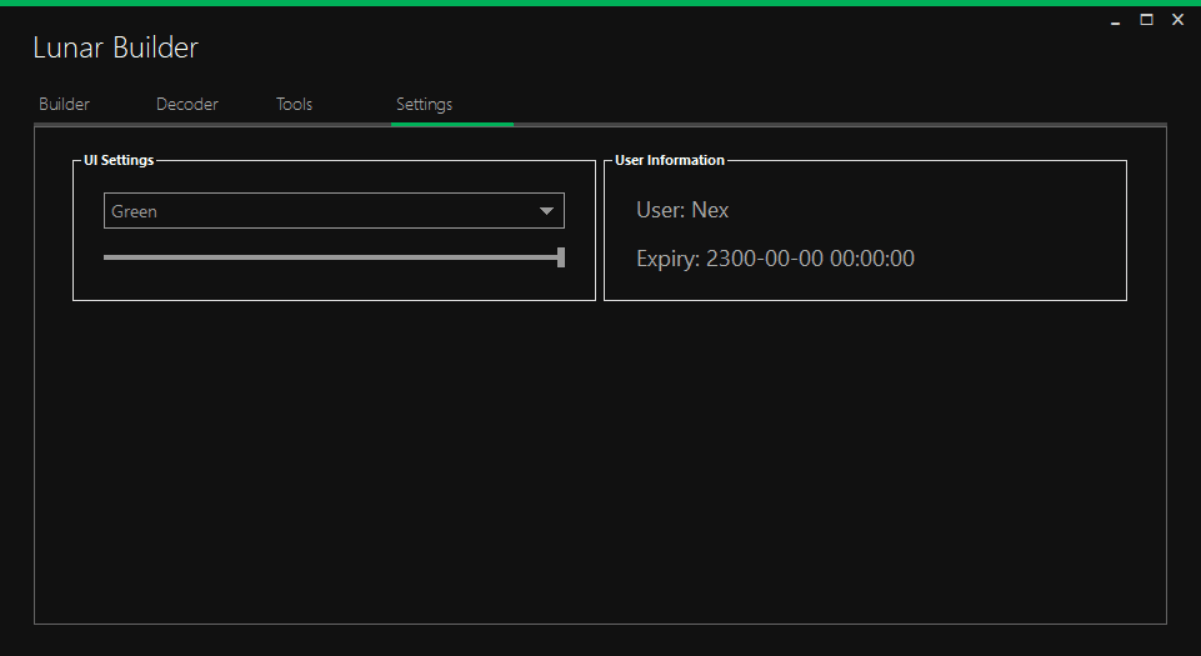Minimize the Lunar Builder window
The height and width of the screenshot is (656, 1201).
[x=1117, y=21]
